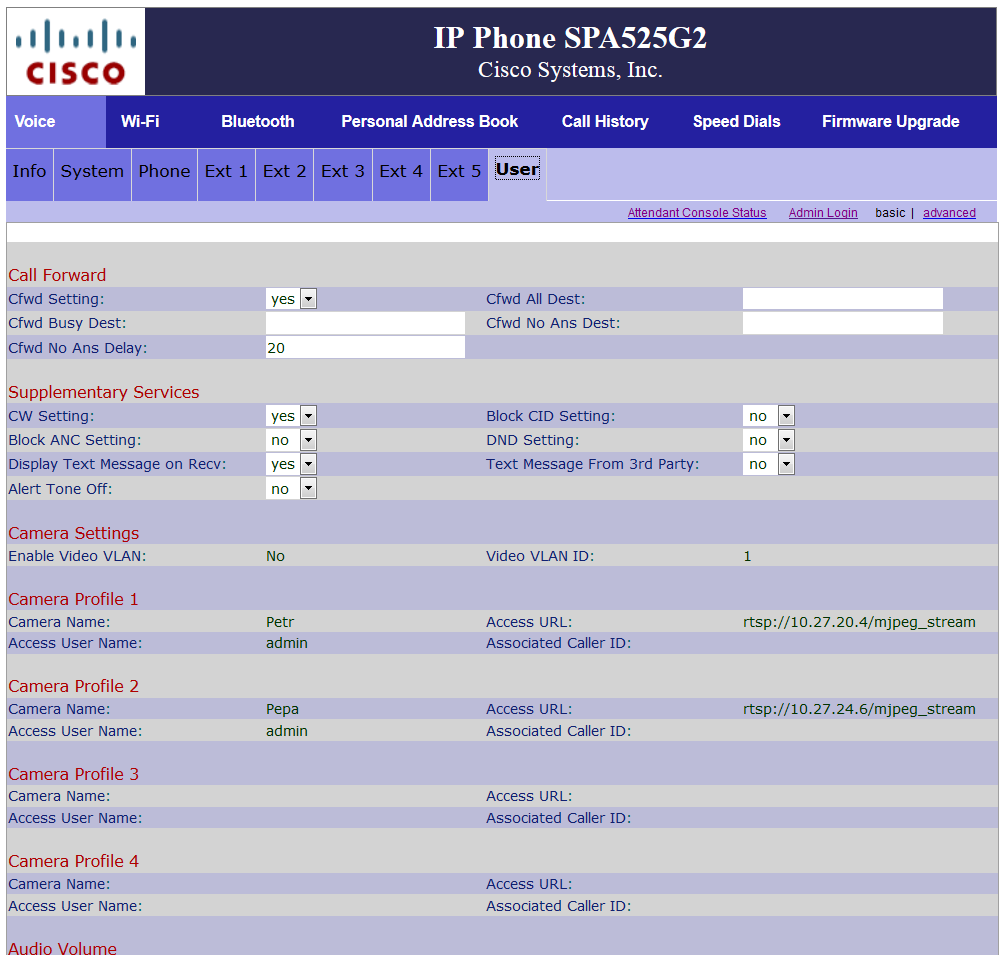The image size is (1005, 955).
Task: Click the Admin Login link
Action: pos(823,213)
